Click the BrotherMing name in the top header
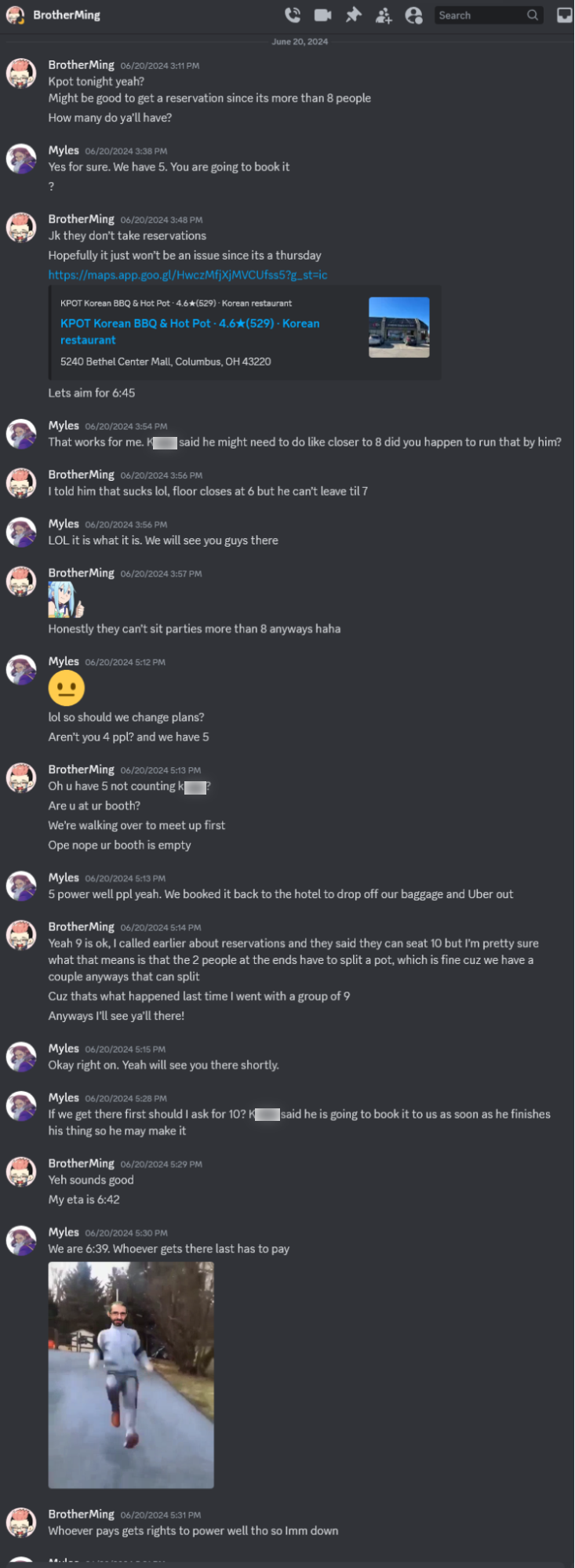575x1568 pixels. click(x=67, y=15)
